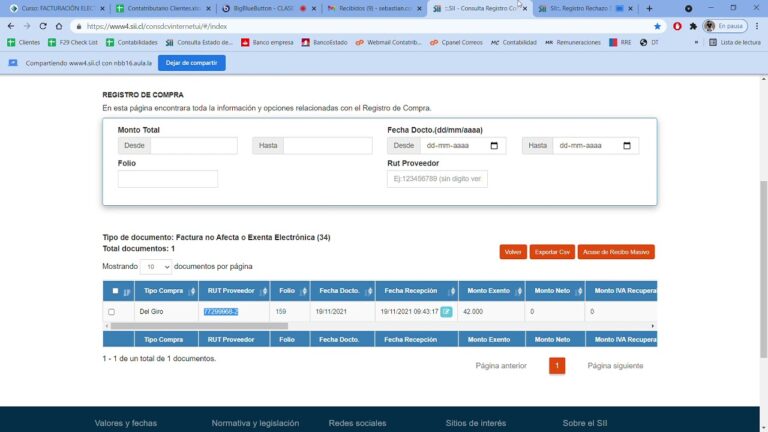Open the Valores y fechas footer link
768x432 pixels.
click(126, 423)
